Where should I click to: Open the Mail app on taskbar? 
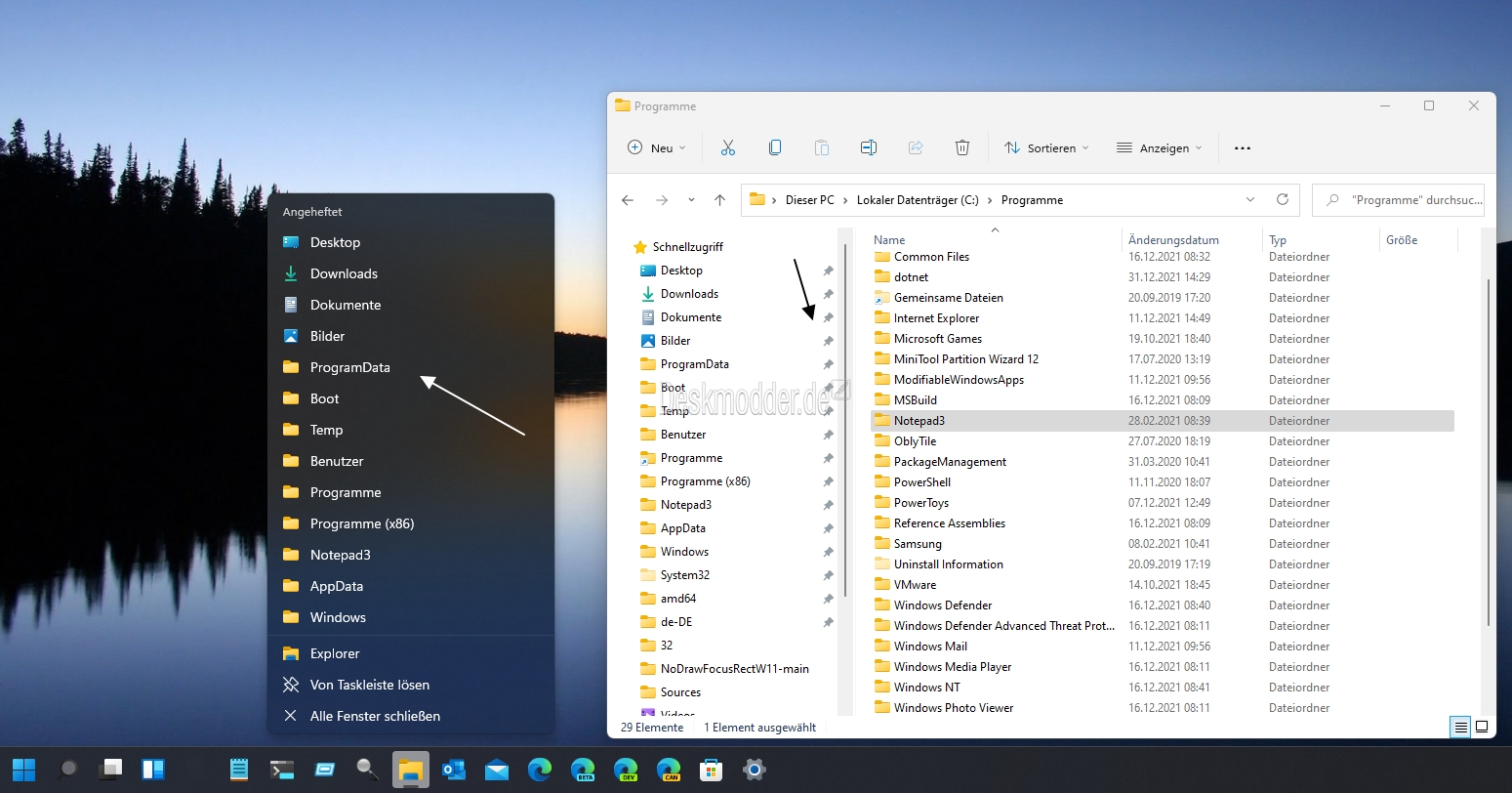[497, 770]
